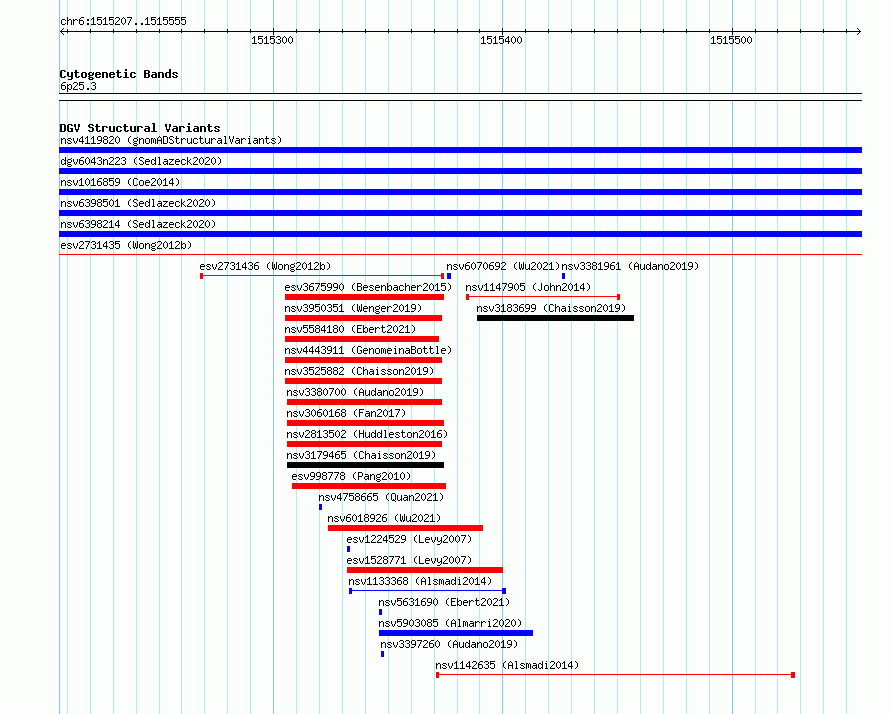This screenshot has width=890, height=714.
Task: Click the blue bar under nsv1016859 (Coe2014)
Action: 460,192
